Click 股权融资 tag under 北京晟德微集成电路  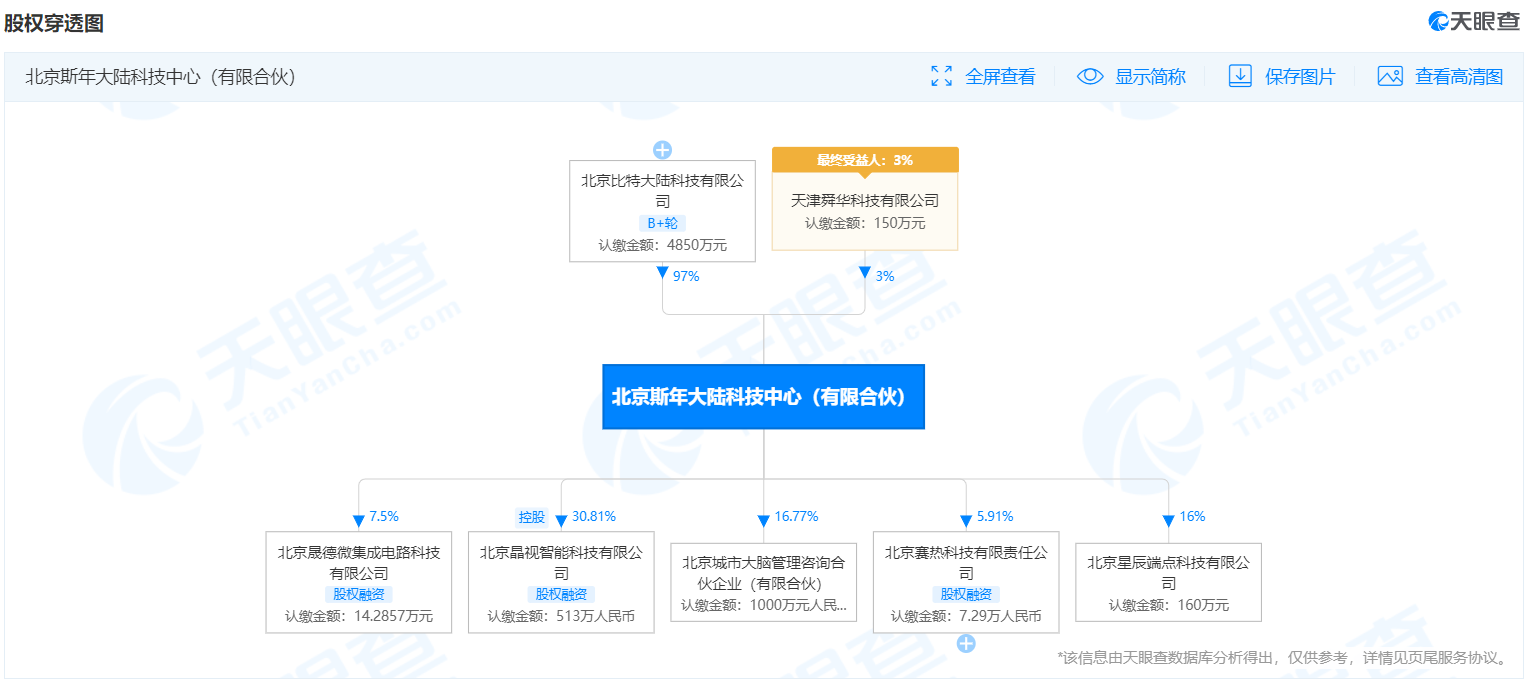[359, 594]
